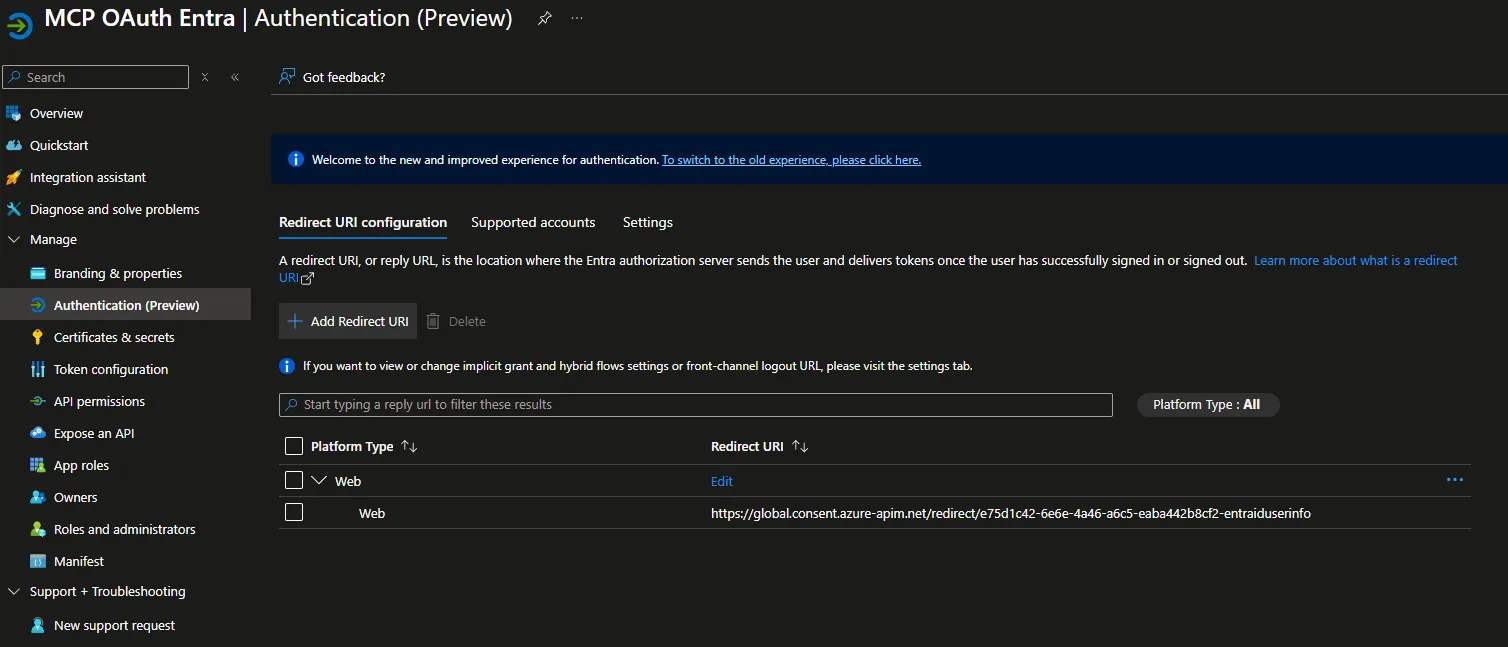This screenshot has height=647, width=1508.
Task: Click the App roles grid icon
Action: point(38,465)
